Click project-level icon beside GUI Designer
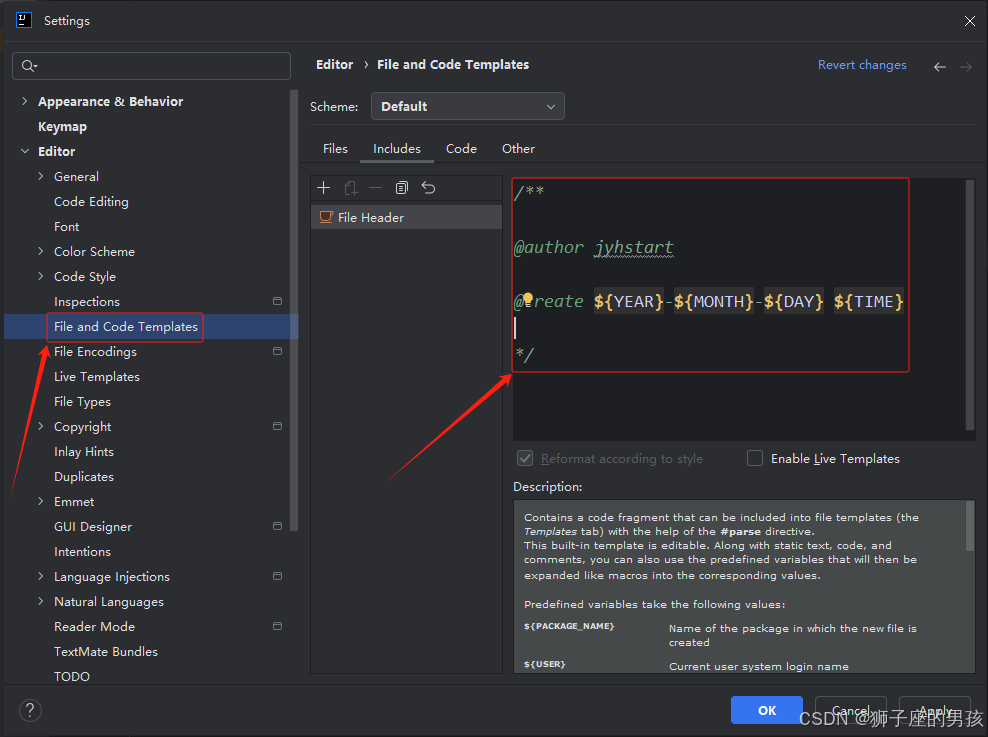The width and height of the screenshot is (988, 737). click(x=277, y=526)
